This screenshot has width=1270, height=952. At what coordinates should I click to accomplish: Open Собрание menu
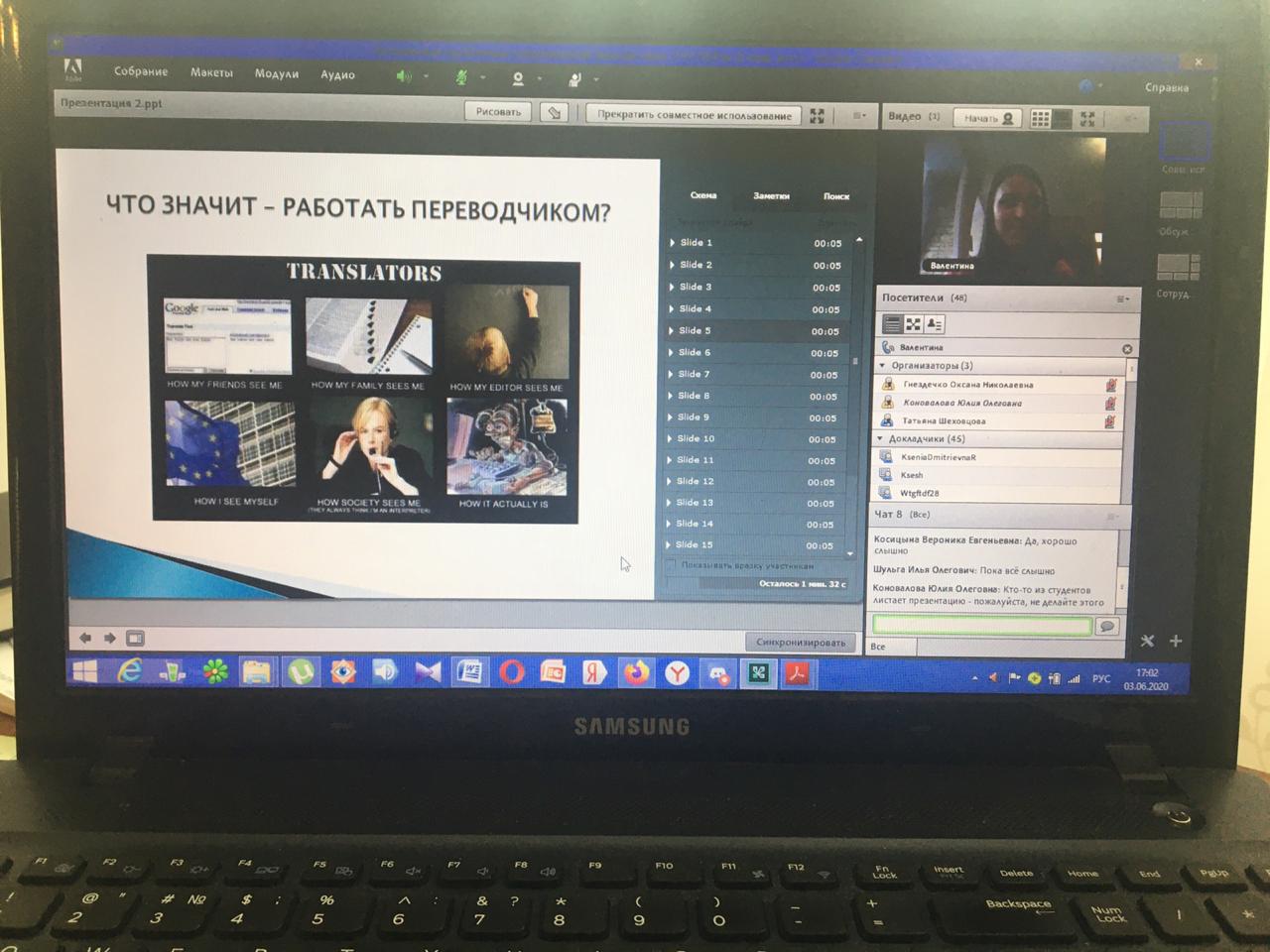141,71
